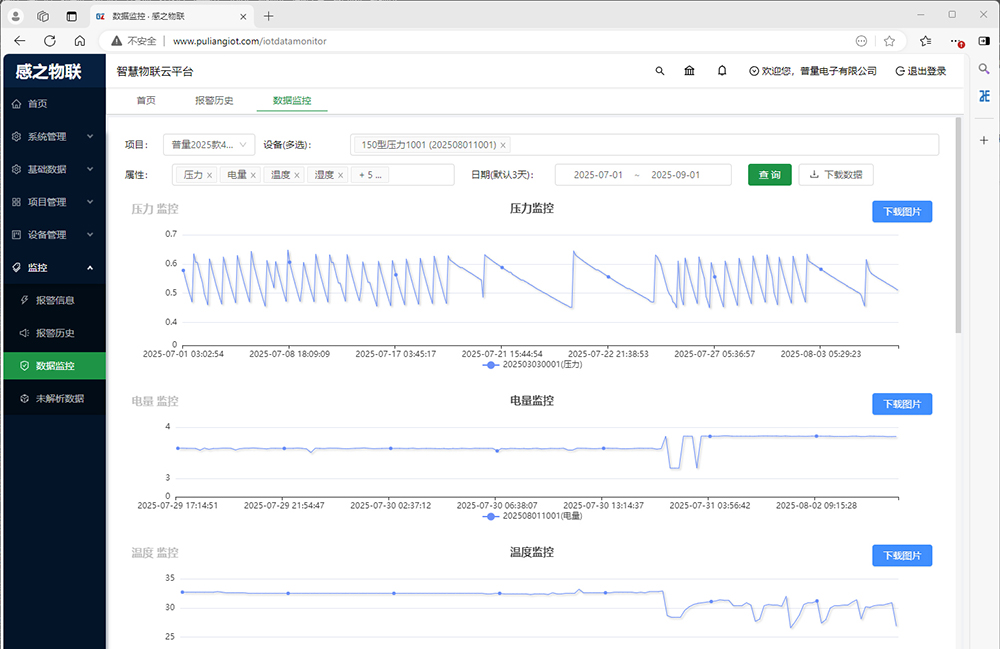Collapse the 监控 sidebar section
Image resolution: width=1000 pixels, height=649 pixels.
pyautogui.click(x=54, y=267)
